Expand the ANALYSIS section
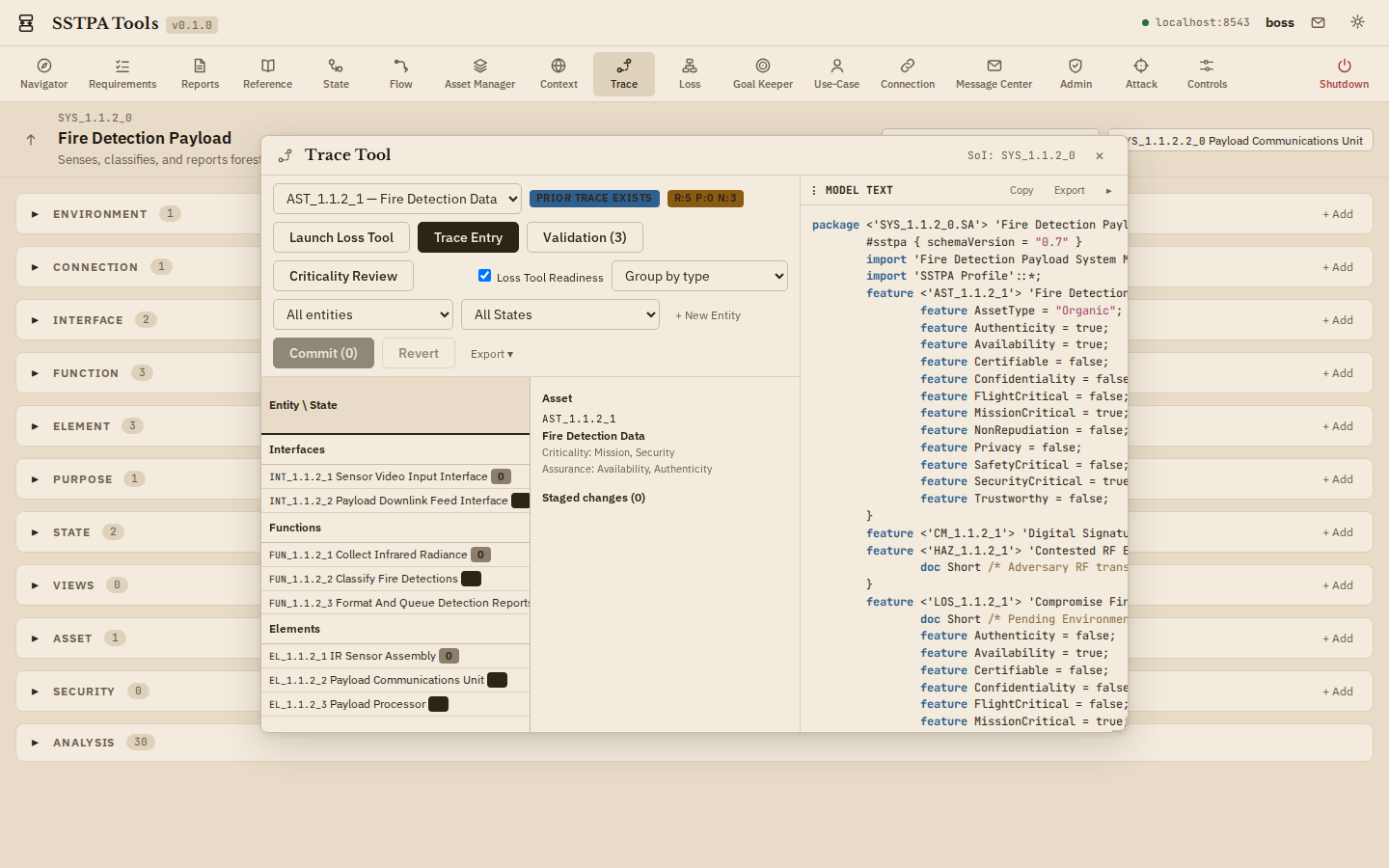This screenshot has height=868, width=1389. tap(35, 743)
